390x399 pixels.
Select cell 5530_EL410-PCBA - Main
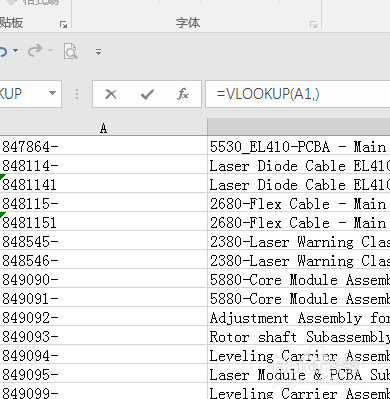[299, 145]
